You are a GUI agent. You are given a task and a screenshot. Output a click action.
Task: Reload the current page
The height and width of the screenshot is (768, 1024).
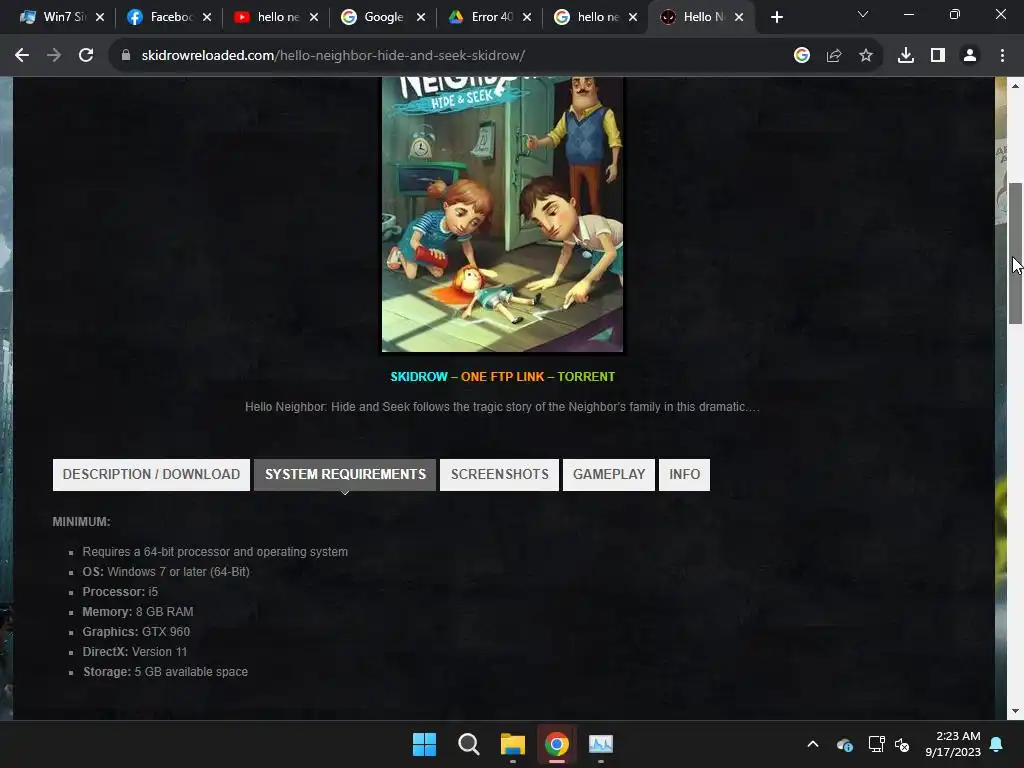[86, 56]
